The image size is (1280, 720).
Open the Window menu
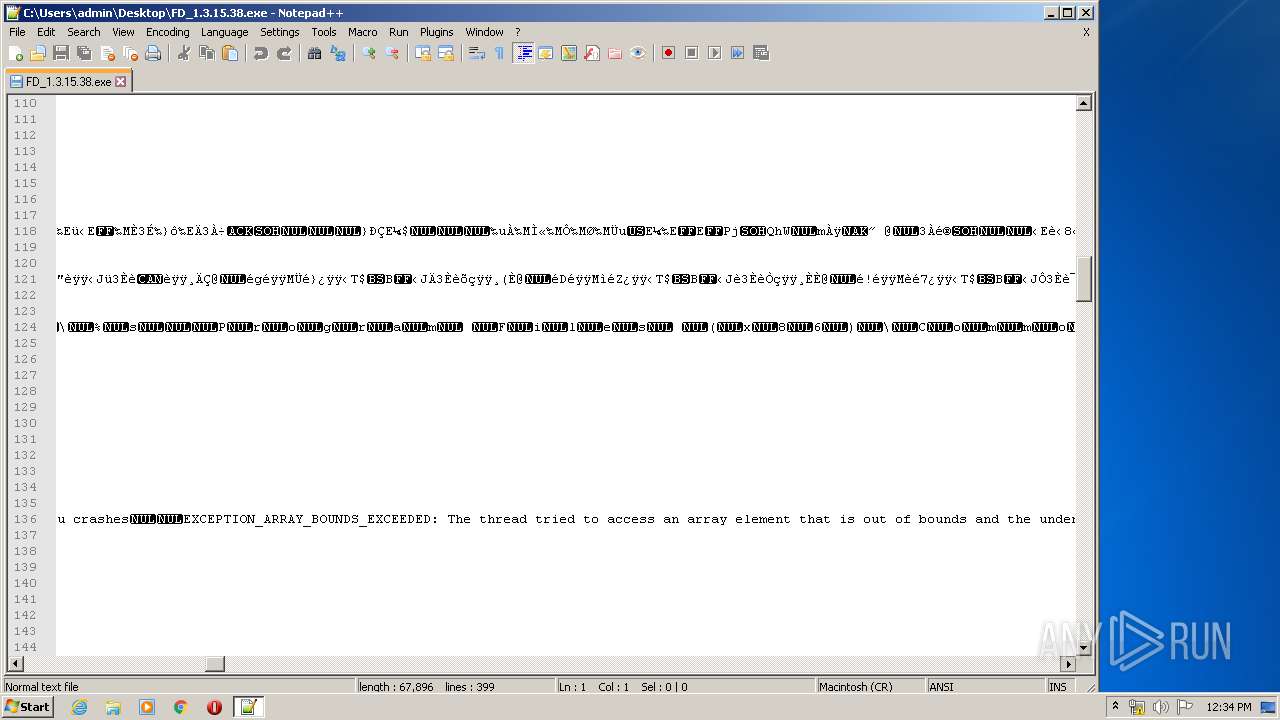coord(485,32)
